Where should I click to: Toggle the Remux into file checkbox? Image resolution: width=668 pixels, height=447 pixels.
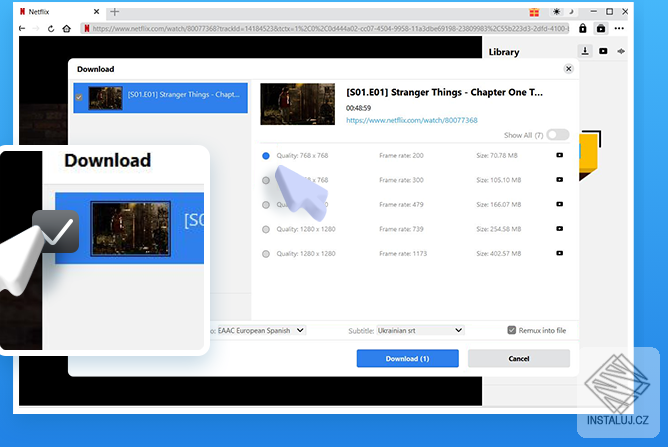[512, 330]
